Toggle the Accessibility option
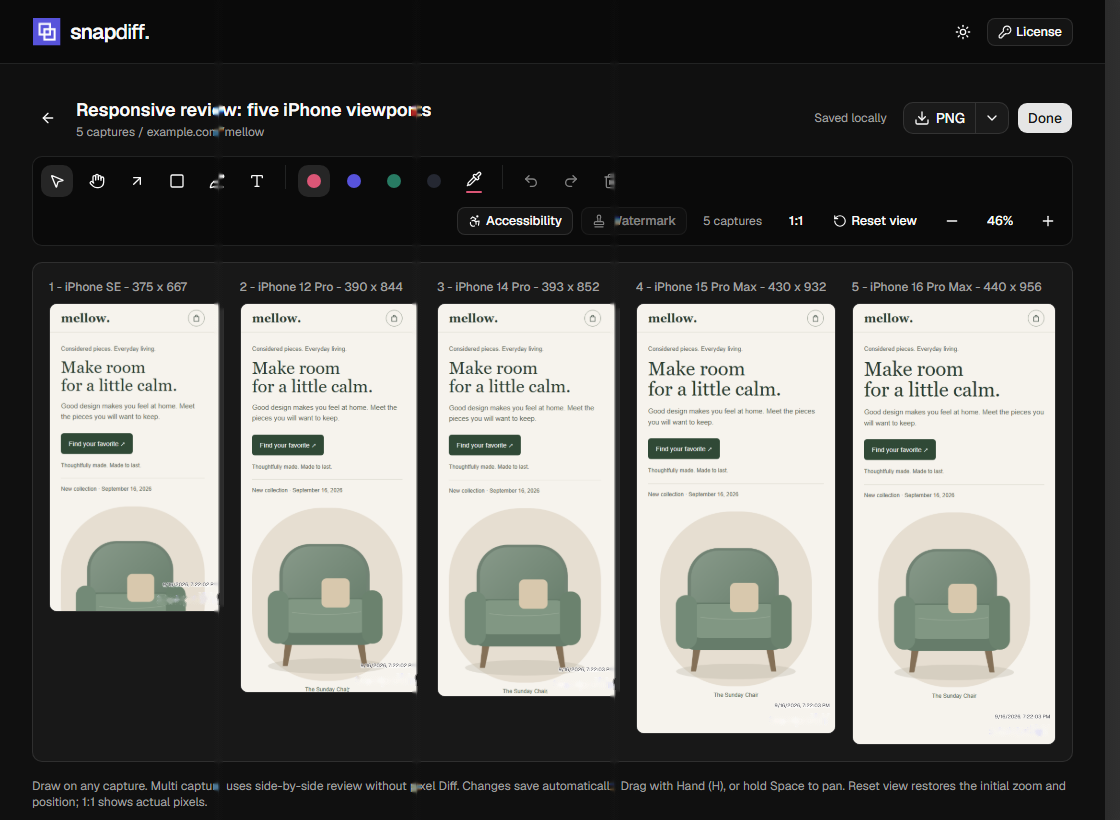The height and width of the screenshot is (820, 1120). point(515,221)
